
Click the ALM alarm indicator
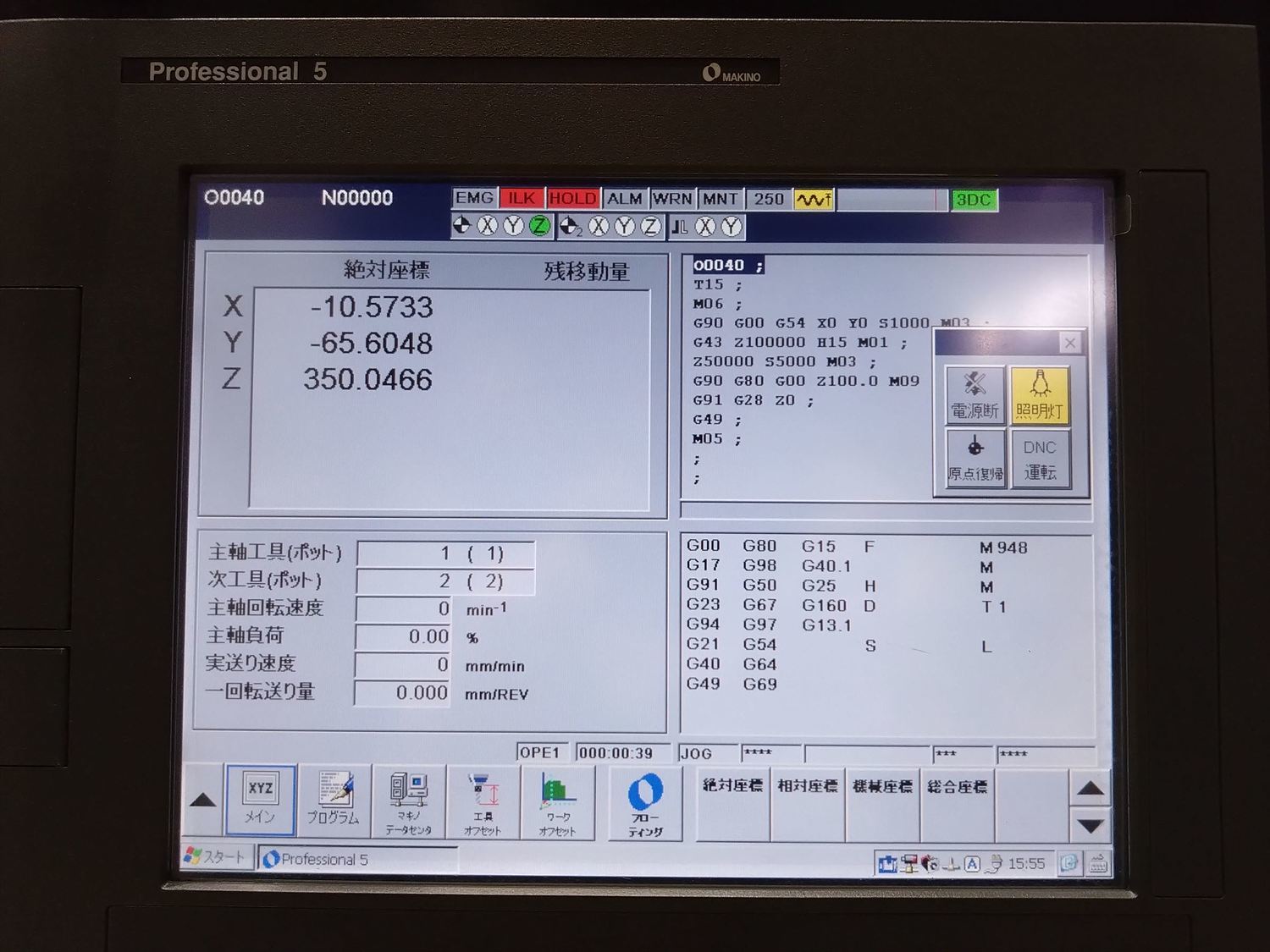coord(625,199)
